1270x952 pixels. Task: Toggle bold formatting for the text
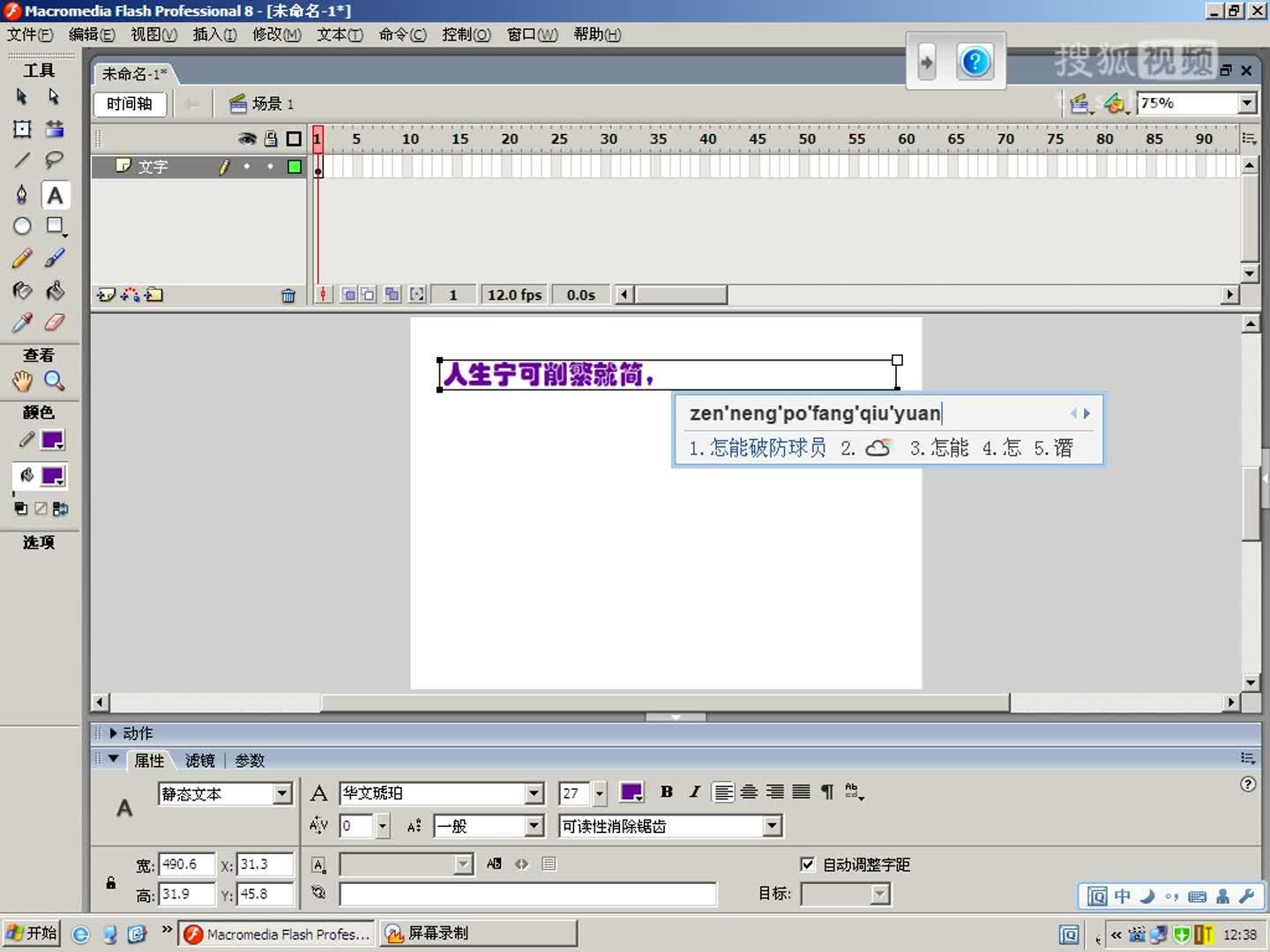click(x=667, y=792)
